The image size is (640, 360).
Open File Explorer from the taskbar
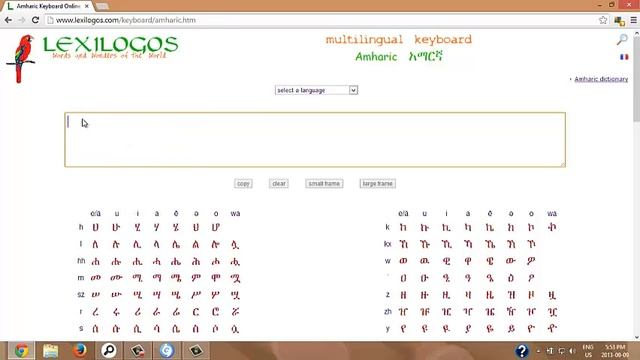coord(51,351)
